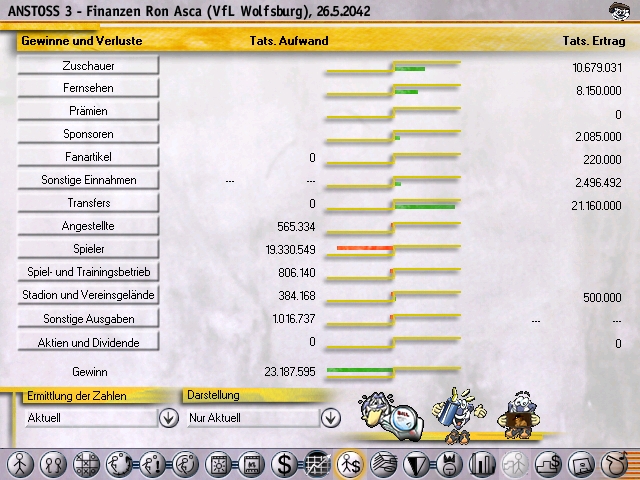Open Spiel- und Trainingsbetrieb details

click(88, 271)
